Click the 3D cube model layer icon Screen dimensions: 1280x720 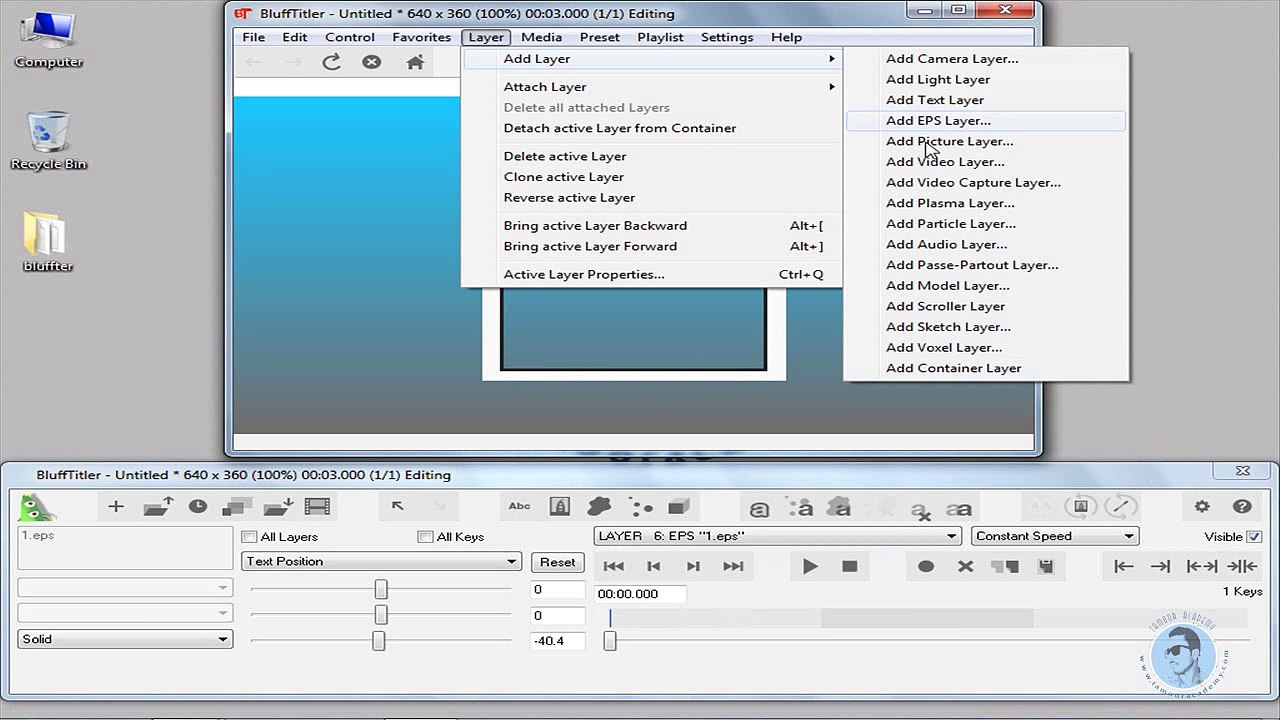679,507
